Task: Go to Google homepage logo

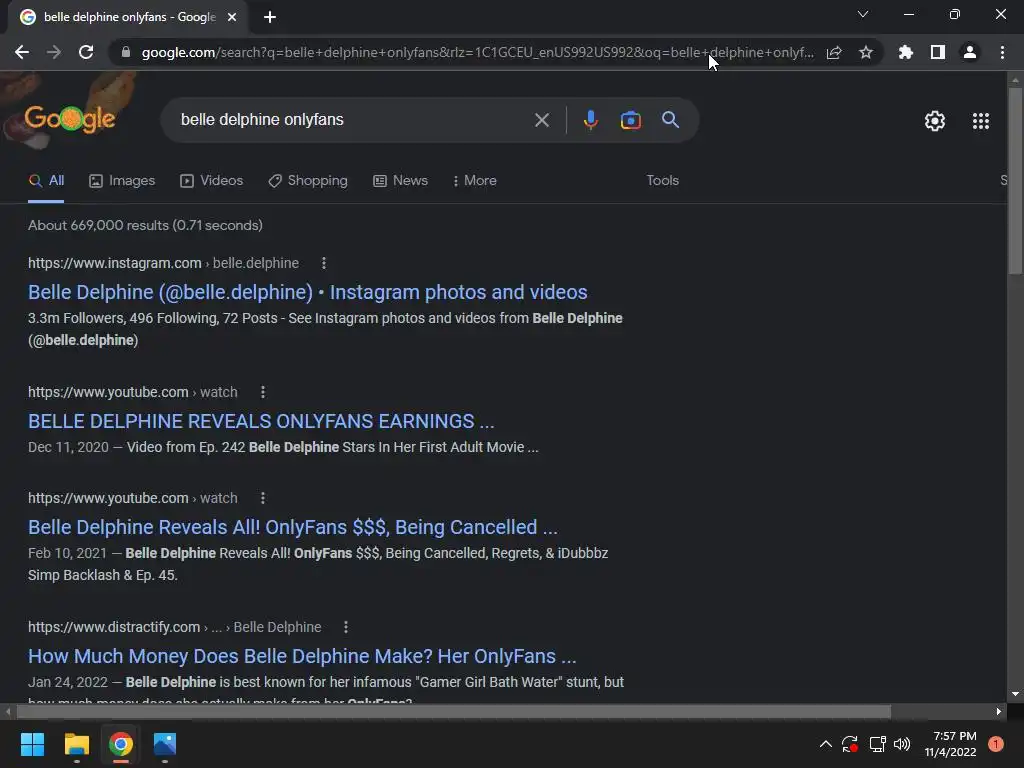Action: click(70, 119)
